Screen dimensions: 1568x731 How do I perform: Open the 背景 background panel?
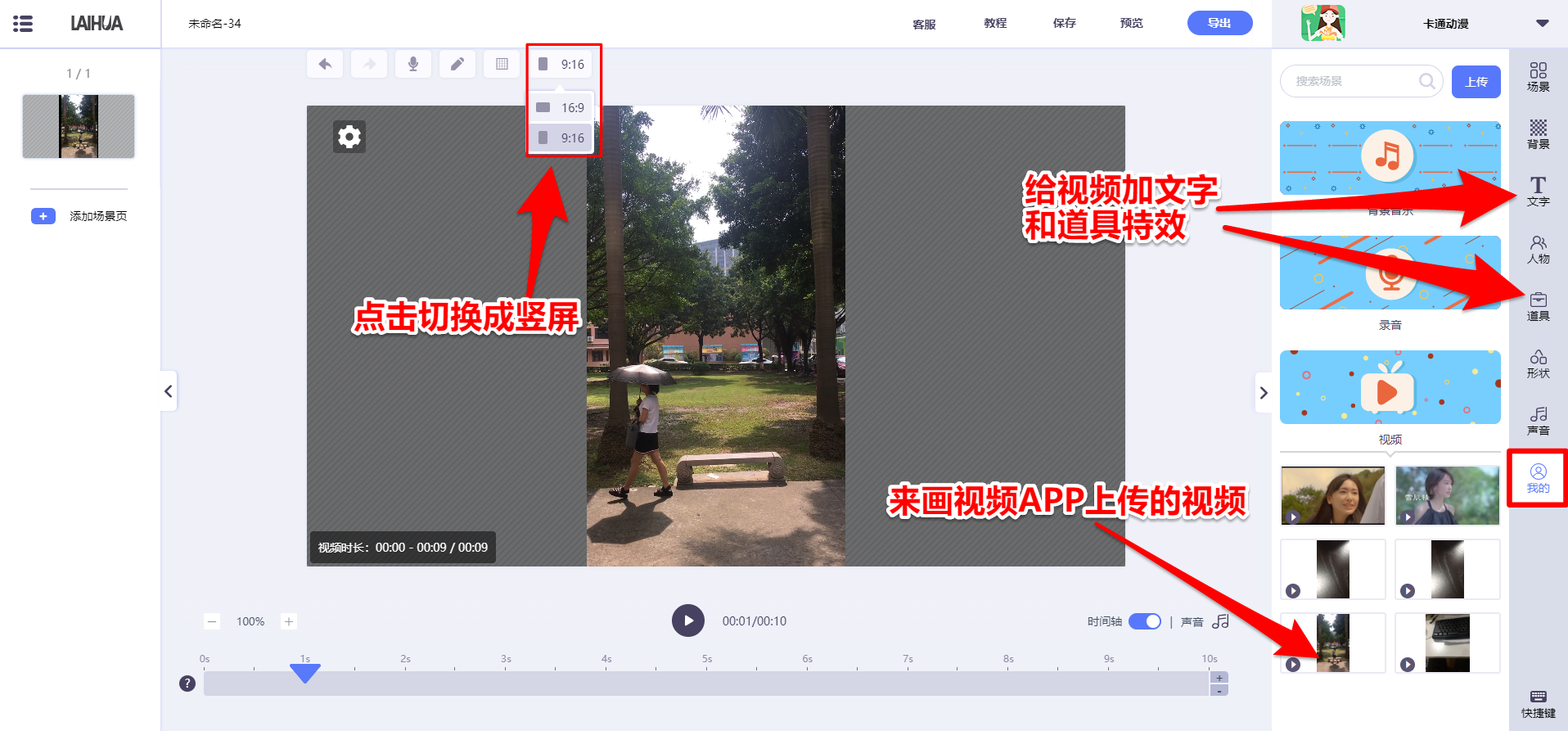1539,134
